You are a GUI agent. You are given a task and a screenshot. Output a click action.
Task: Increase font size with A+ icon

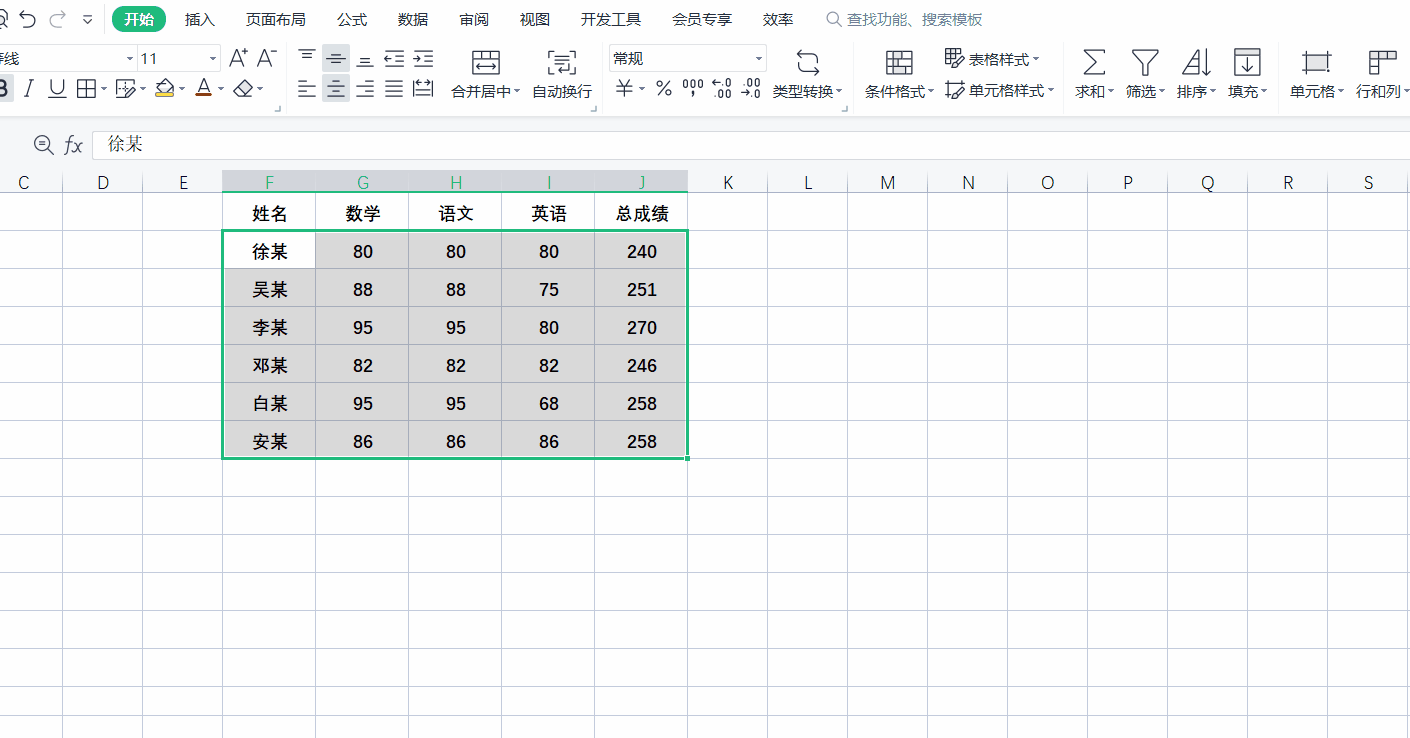click(x=238, y=58)
